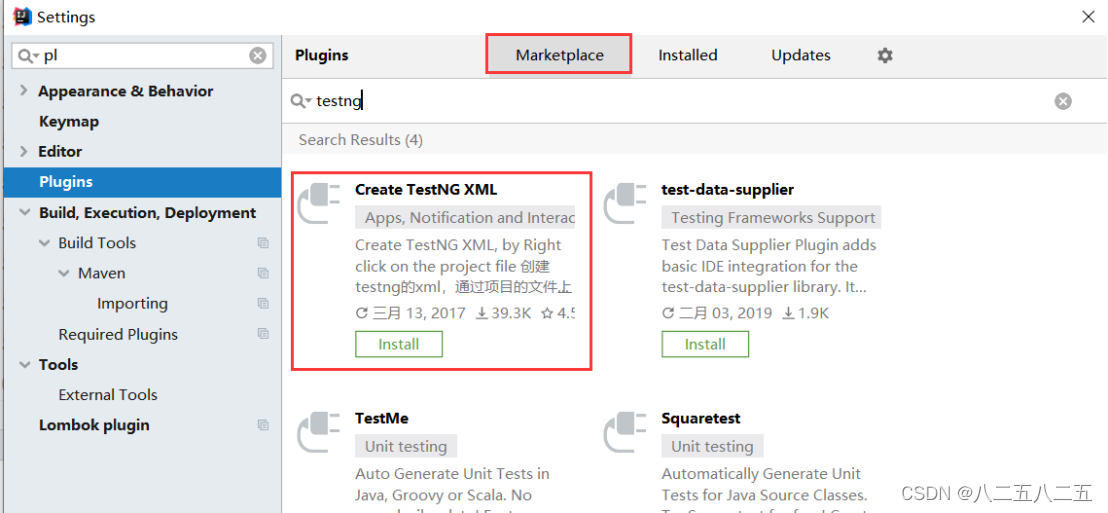Click the Apps, Notification and Interaction tag
1108x513 pixels.
pyautogui.click(x=466, y=218)
